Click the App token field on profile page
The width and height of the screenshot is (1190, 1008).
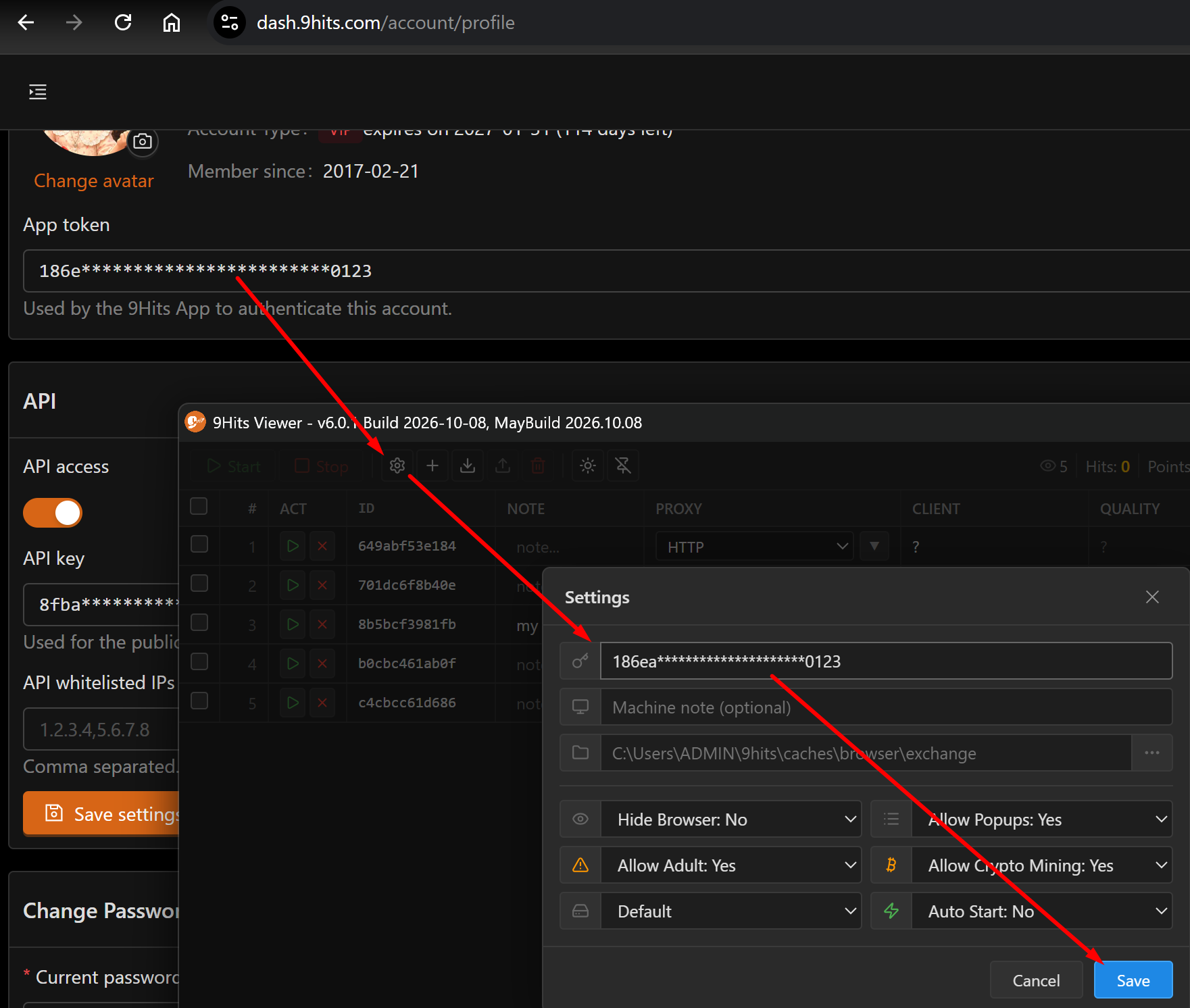606,271
